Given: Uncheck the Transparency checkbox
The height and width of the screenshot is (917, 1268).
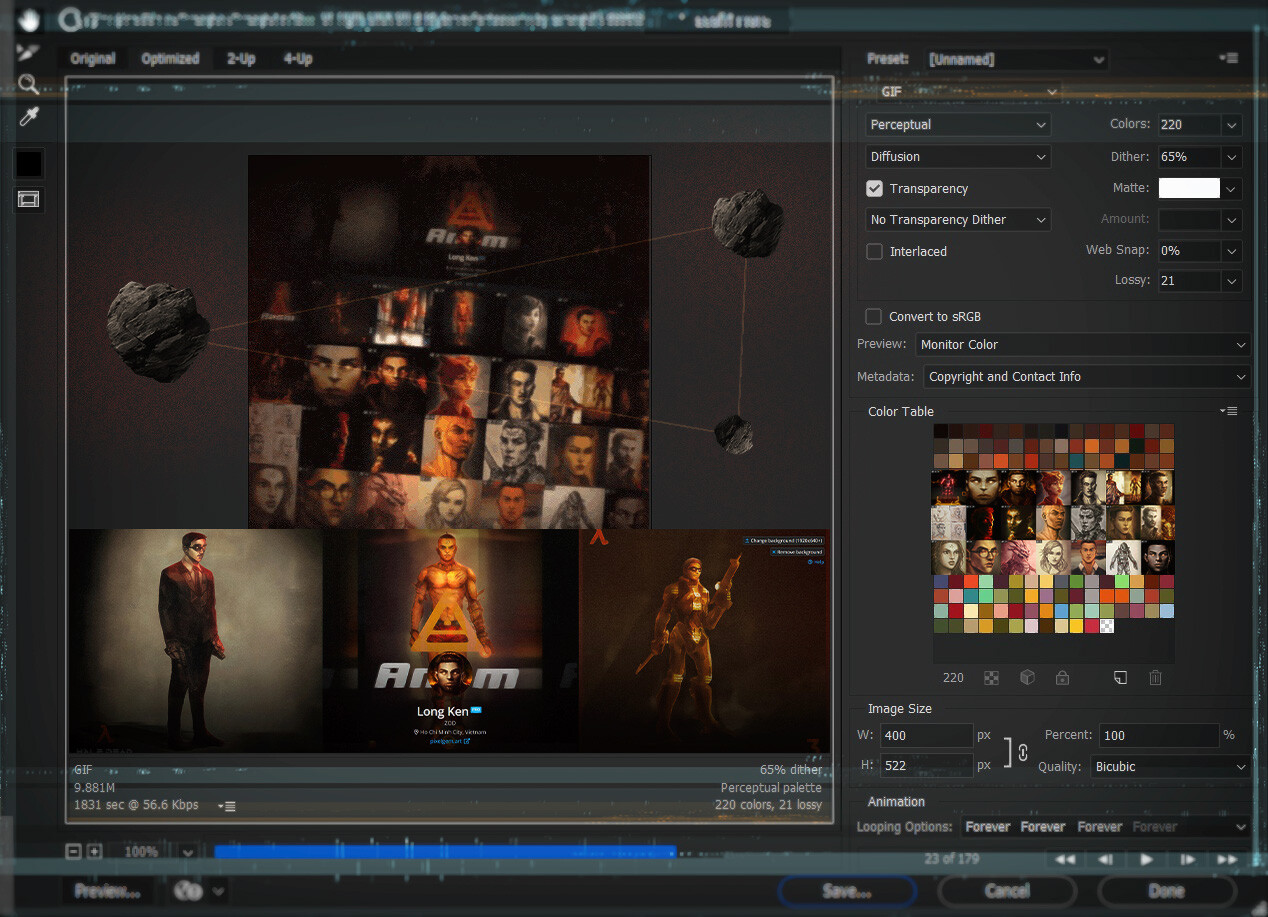Looking at the screenshot, I should [x=875, y=189].
